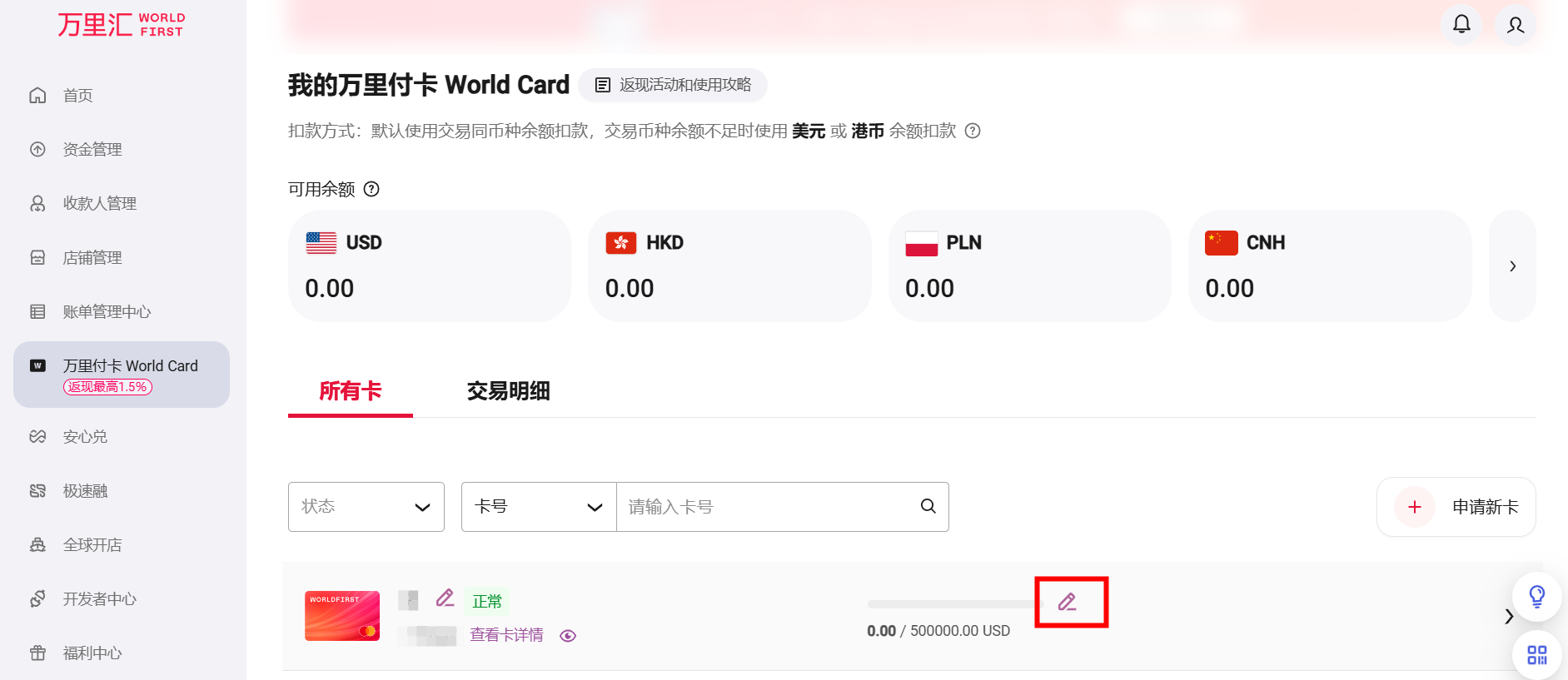Click the 正常 card status tag
This screenshot has height=680, width=1568.
[x=487, y=601]
